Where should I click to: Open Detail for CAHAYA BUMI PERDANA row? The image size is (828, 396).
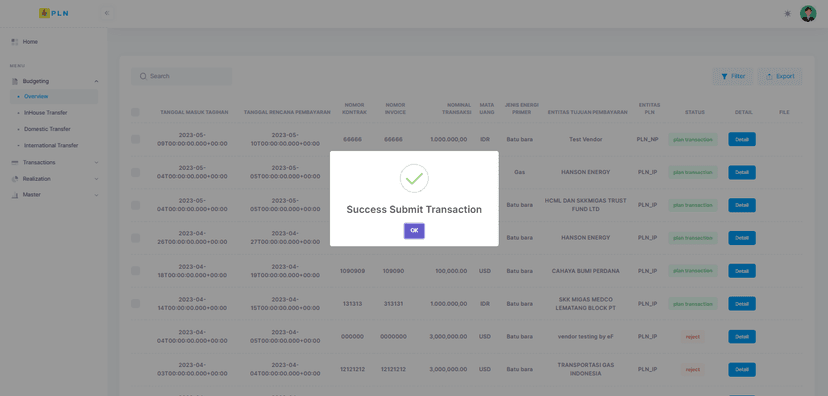point(742,271)
